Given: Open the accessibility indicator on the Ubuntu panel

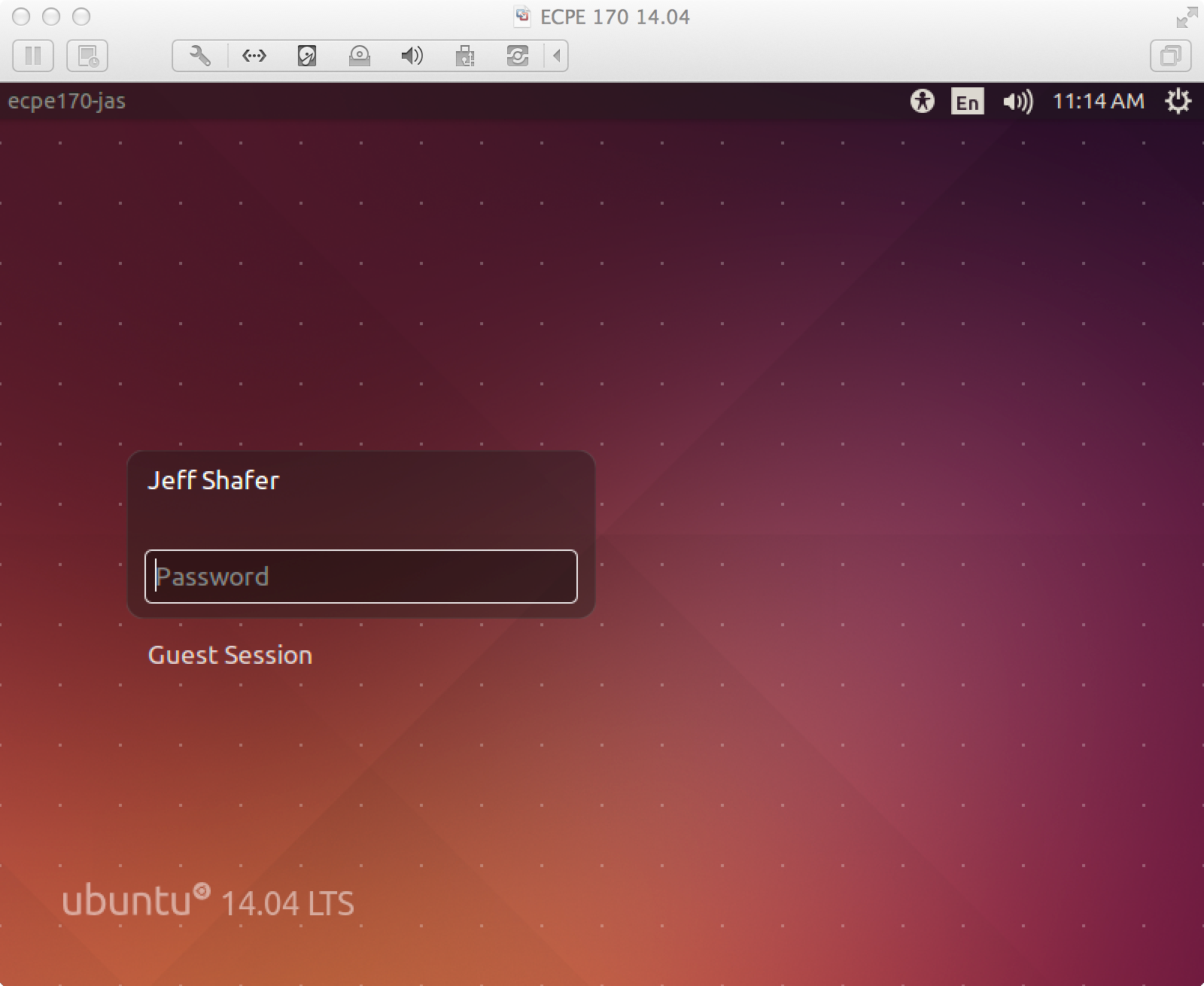Looking at the screenshot, I should (922, 101).
